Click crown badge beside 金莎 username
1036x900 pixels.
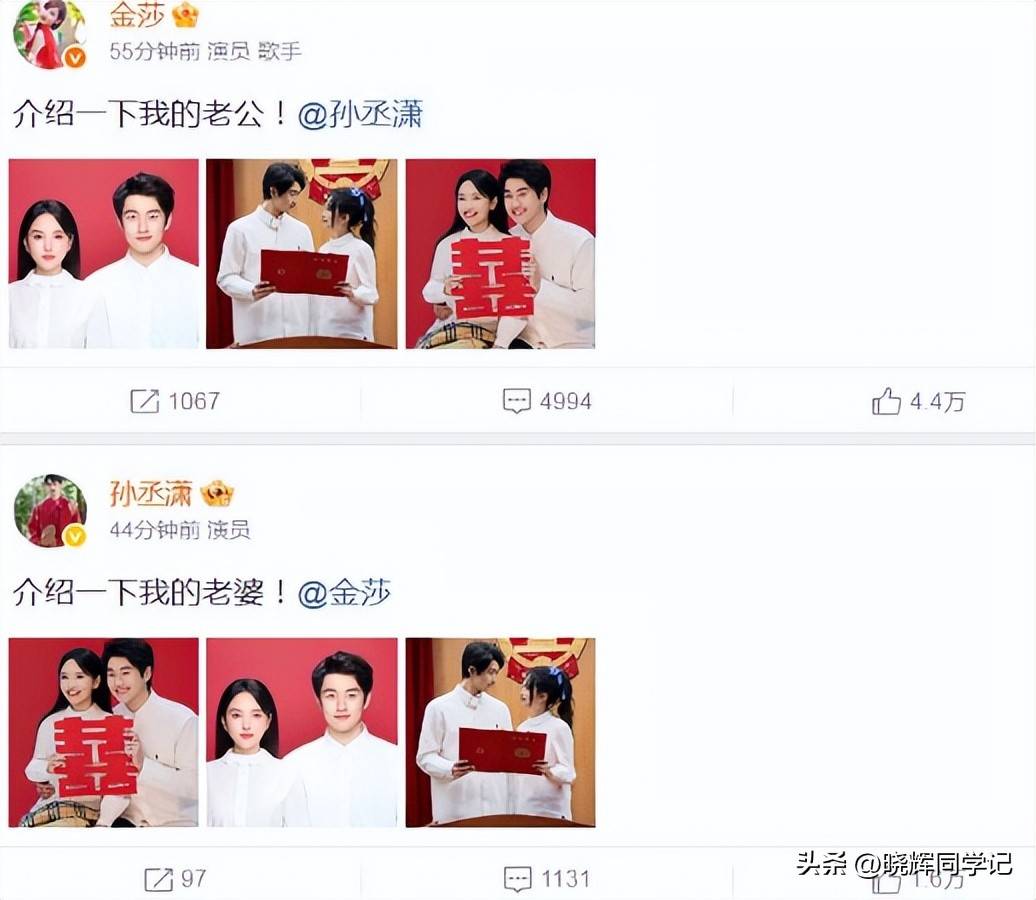point(186,15)
